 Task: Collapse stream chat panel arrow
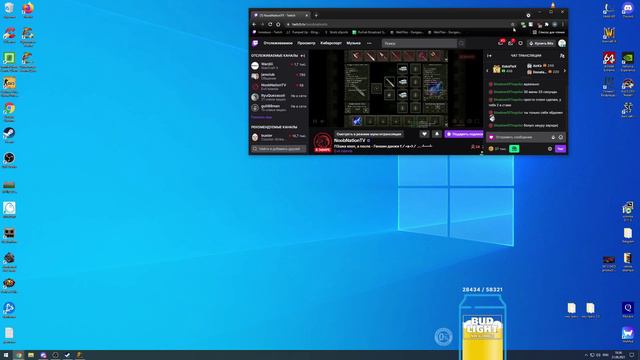point(489,56)
